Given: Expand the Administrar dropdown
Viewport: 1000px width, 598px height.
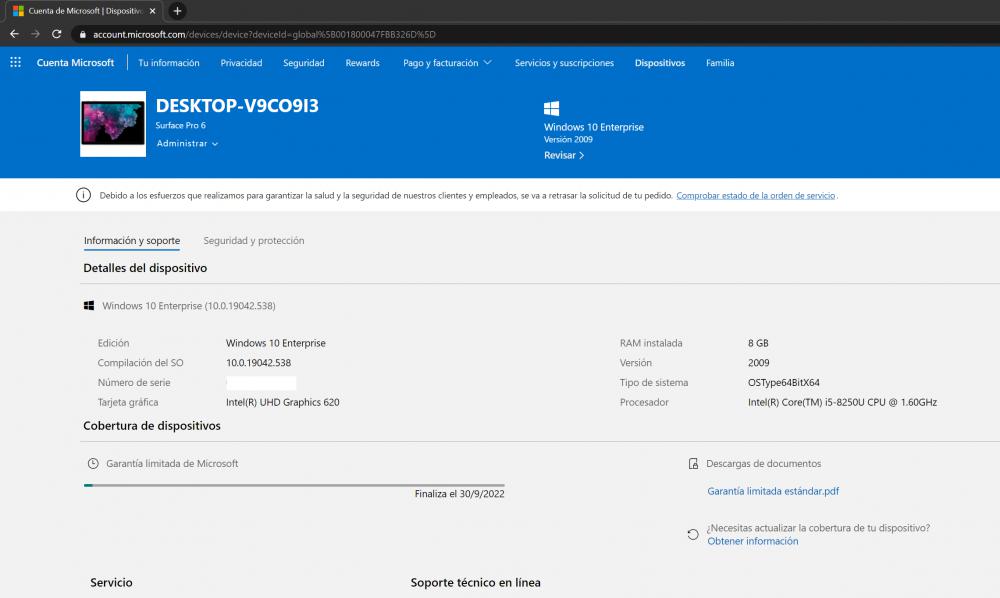Looking at the screenshot, I should pos(188,143).
